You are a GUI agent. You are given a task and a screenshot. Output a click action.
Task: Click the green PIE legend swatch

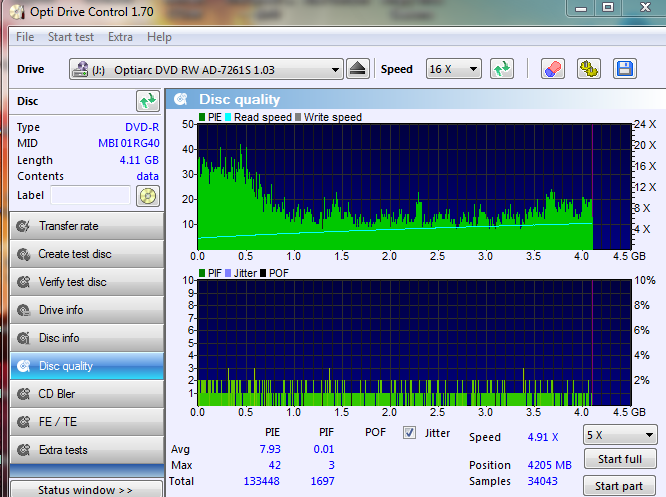tap(202, 117)
